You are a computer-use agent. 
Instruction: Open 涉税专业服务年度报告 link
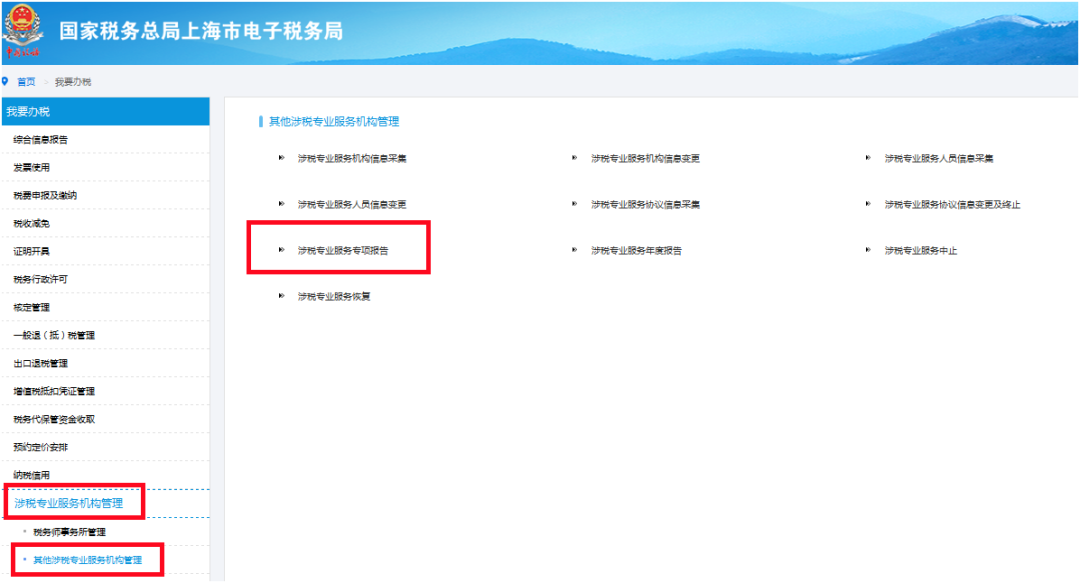(636, 251)
